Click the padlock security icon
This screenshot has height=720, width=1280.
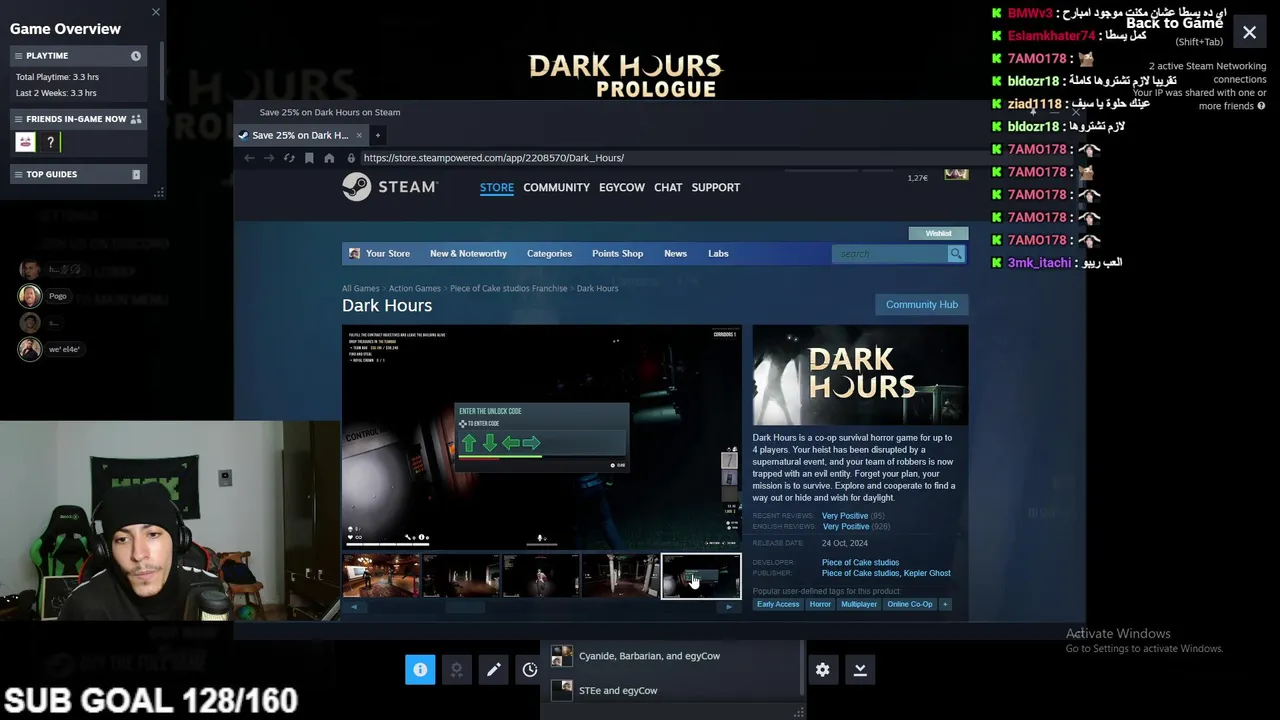[351, 158]
